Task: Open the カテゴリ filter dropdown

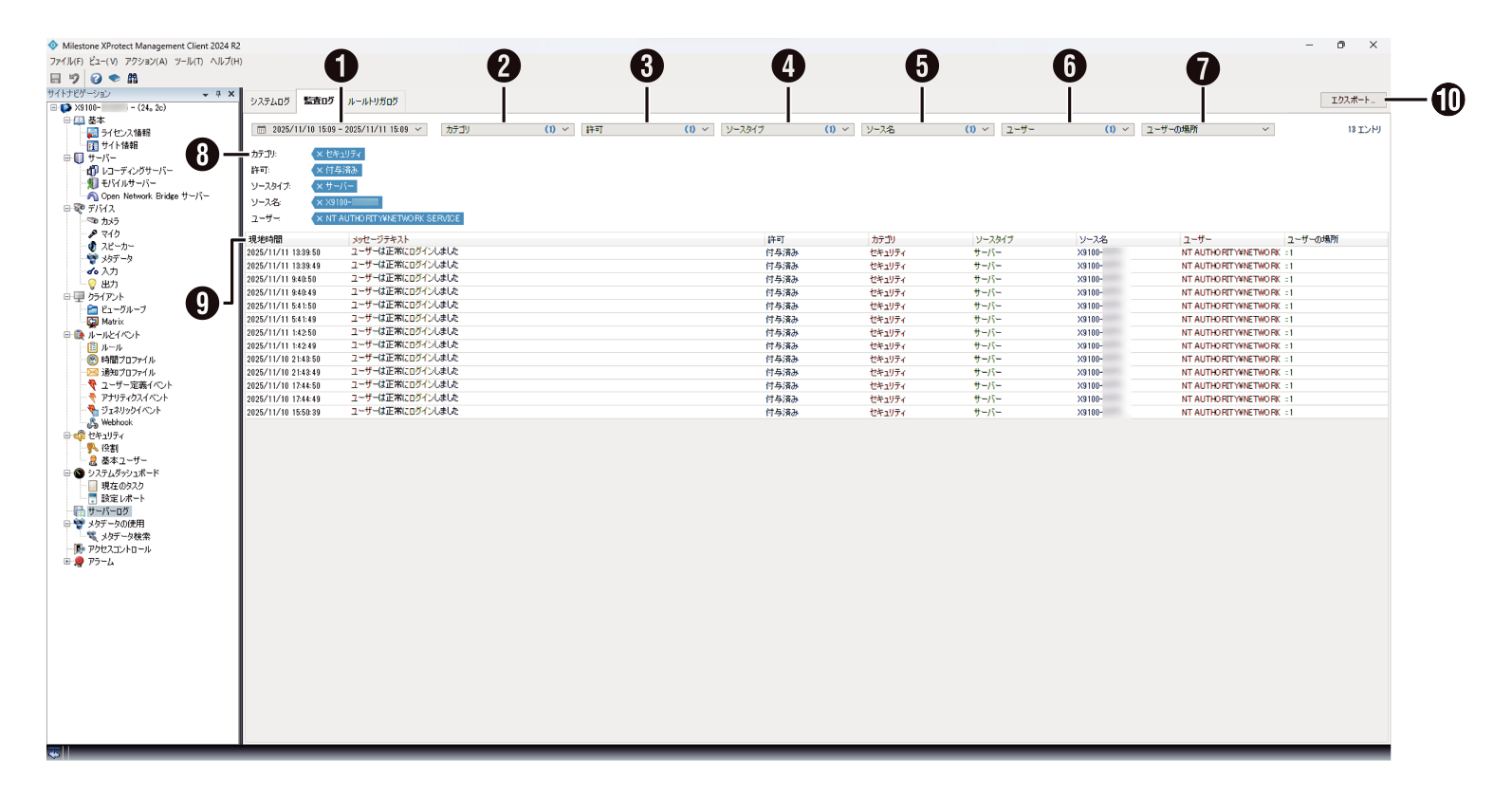Action: coord(507,129)
